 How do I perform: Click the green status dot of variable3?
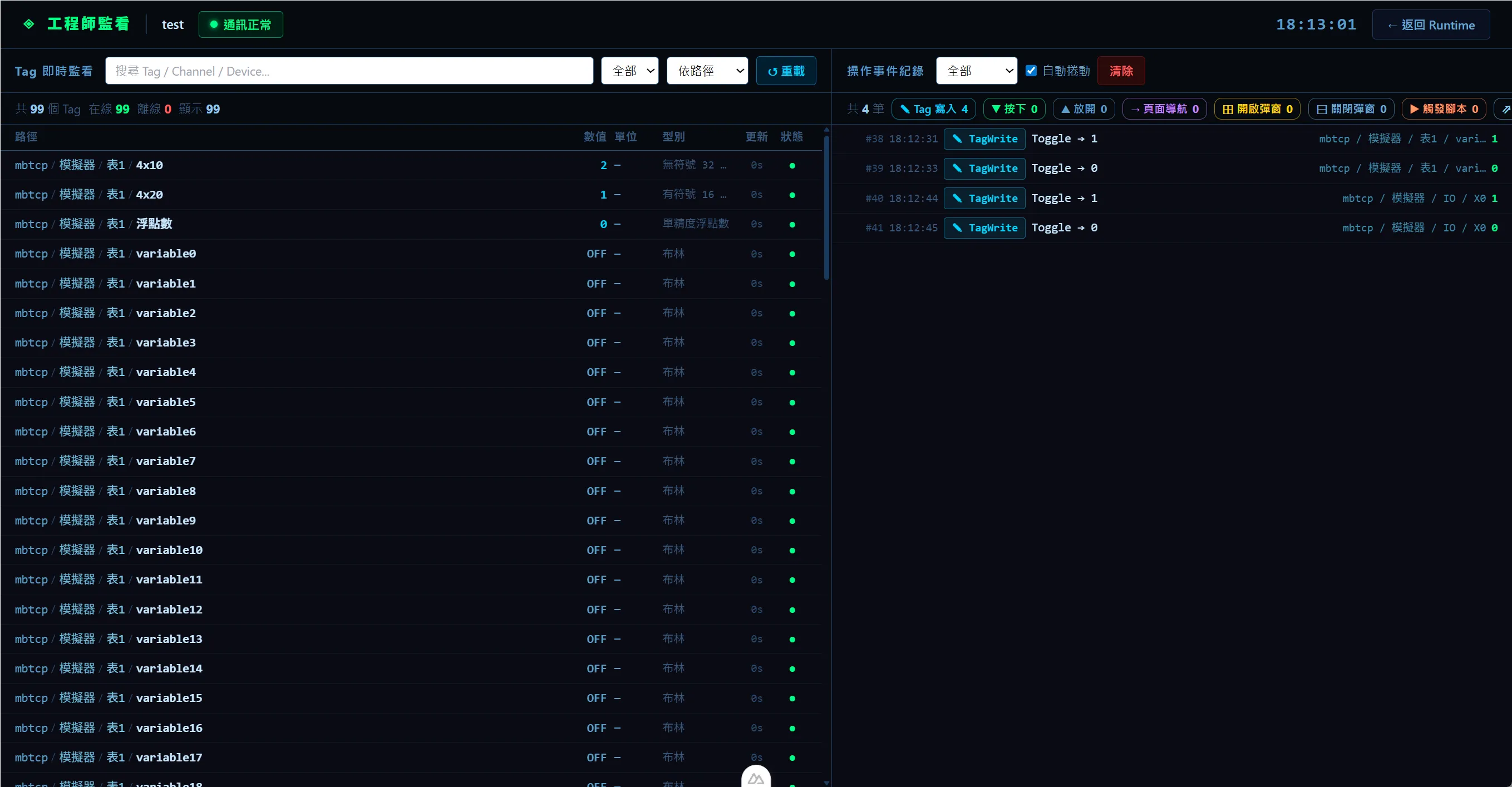pos(792,343)
